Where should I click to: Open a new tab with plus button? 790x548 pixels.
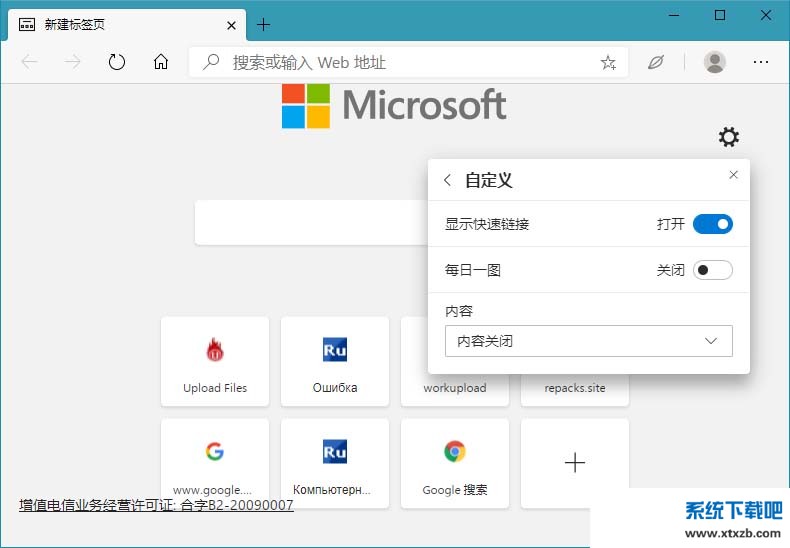pos(264,24)
